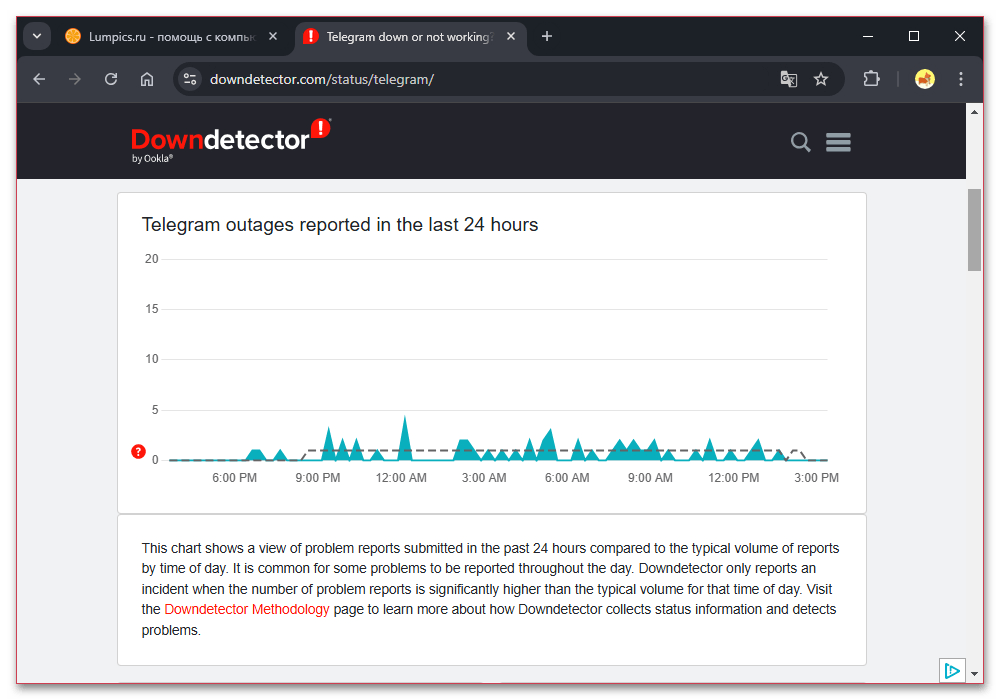Click the tallest chart spike near 12:00 AM
This screenshot has width=1000, height=700.
tap(404, 439)
